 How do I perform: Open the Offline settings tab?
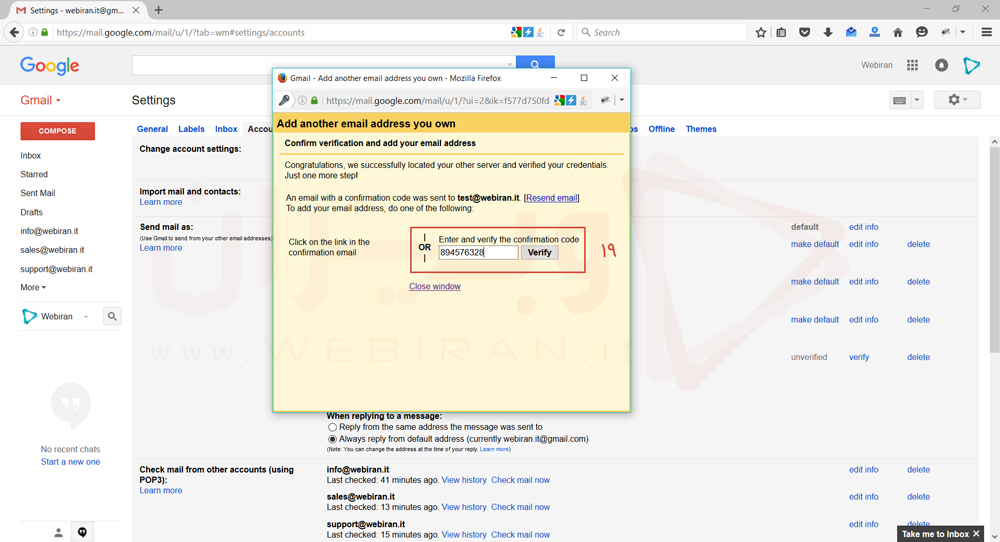[x=661, y=129]
